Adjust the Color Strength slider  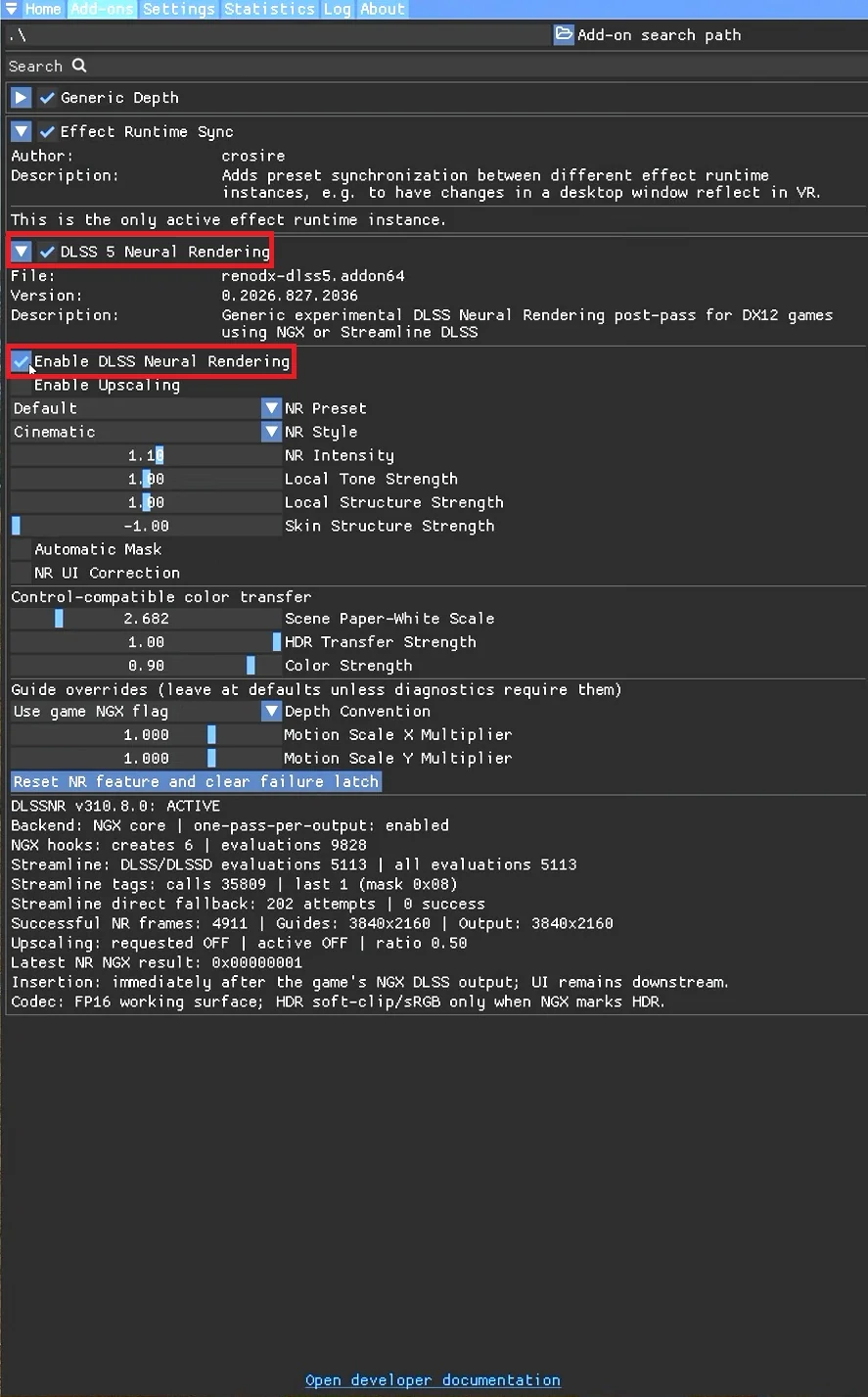coord(146,666)
